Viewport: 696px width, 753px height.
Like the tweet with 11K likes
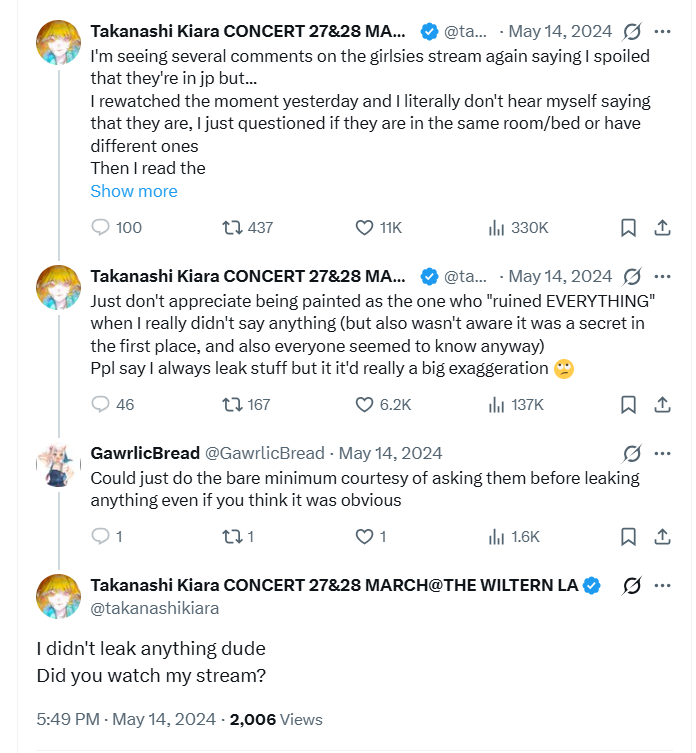pyautogui.click(x=365, y=228)
